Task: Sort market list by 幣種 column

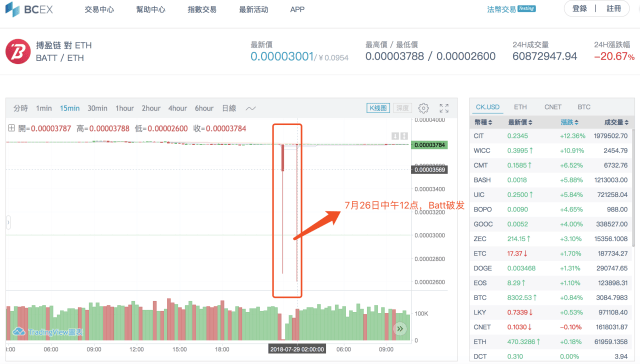Action: point(483,122)
